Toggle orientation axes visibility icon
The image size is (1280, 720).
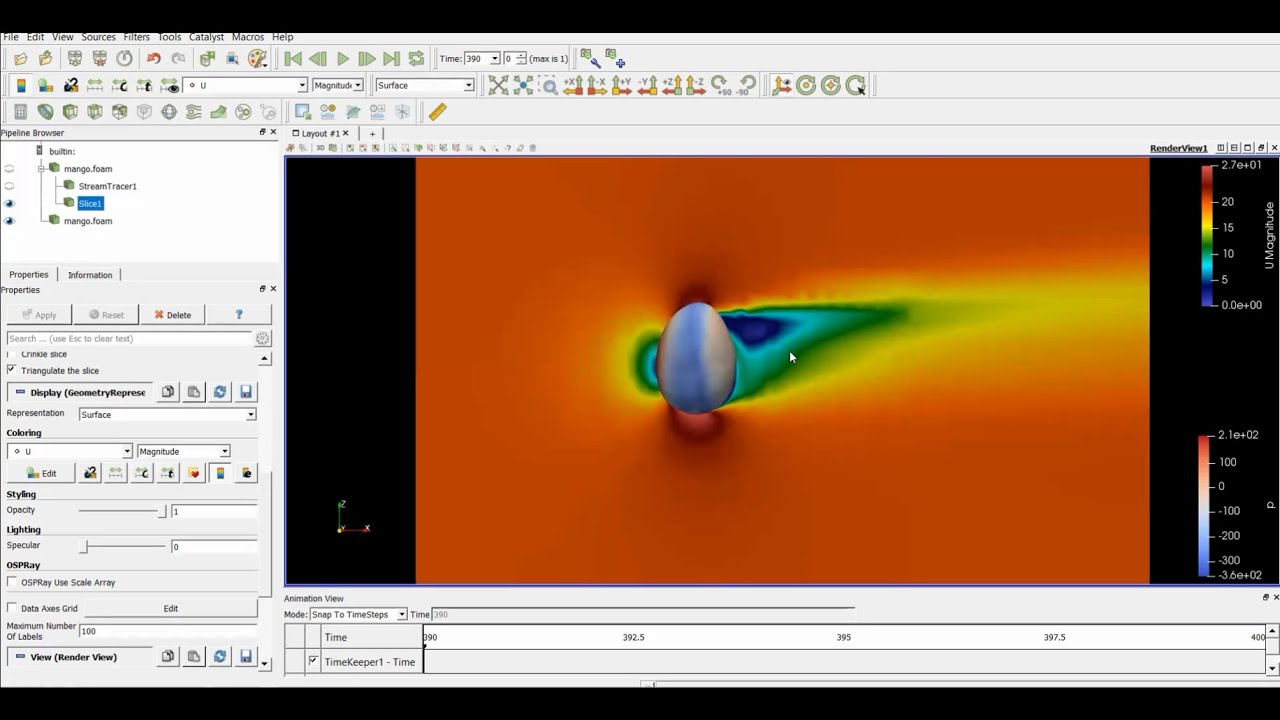coord(782,86)
